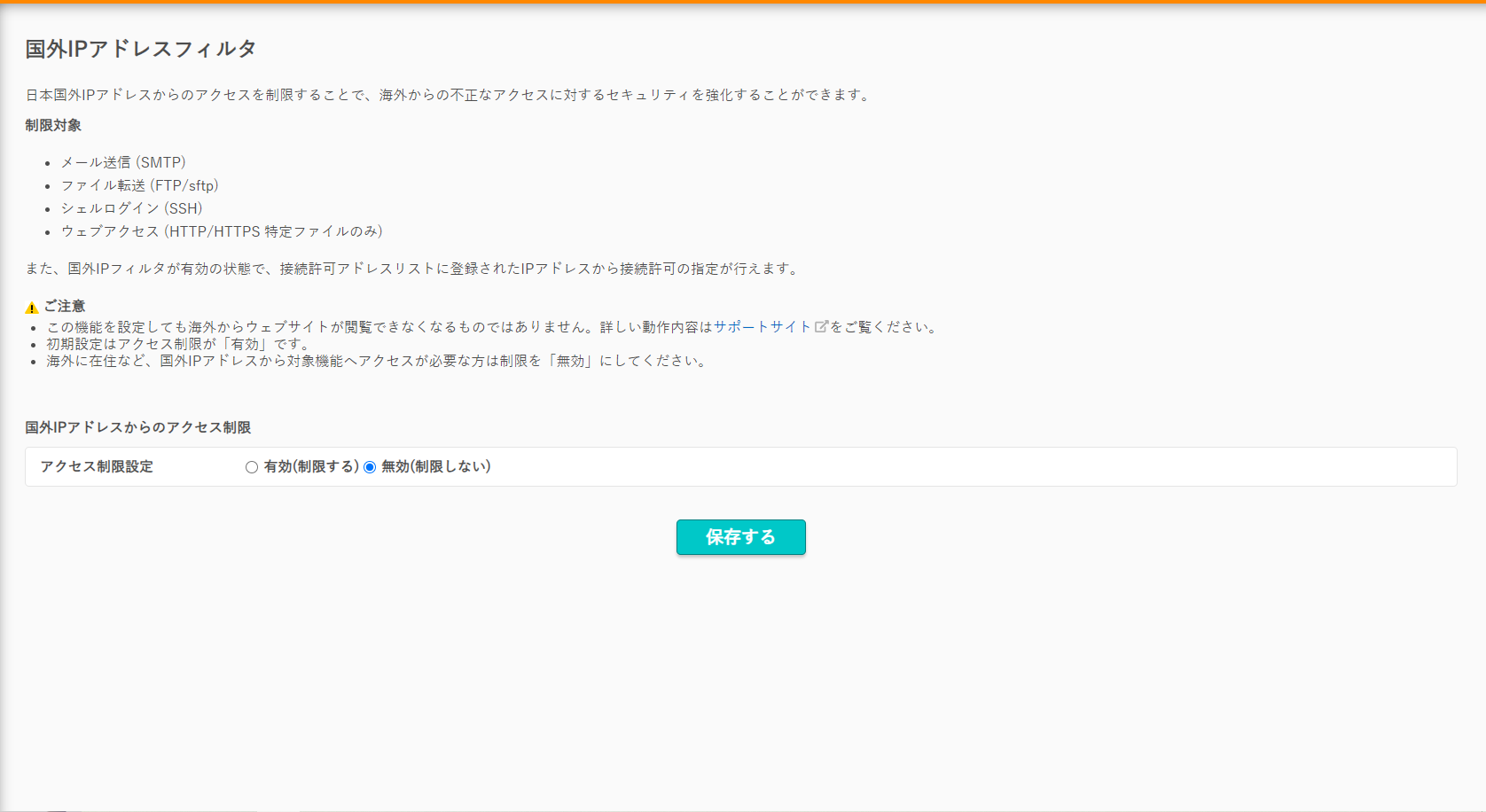Click the 国外IPアドレスからのアクセス制限 section heading
The image size is (1486, 812).
coord(137,427)
